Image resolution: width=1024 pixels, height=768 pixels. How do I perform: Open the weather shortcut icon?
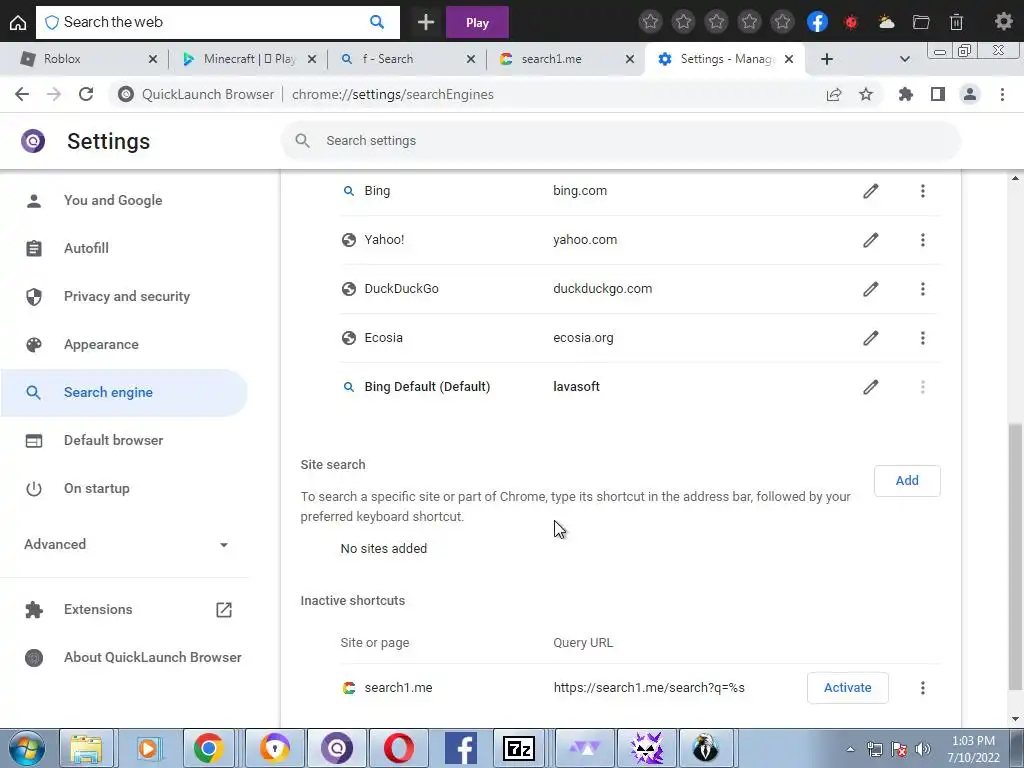[886, 22]
